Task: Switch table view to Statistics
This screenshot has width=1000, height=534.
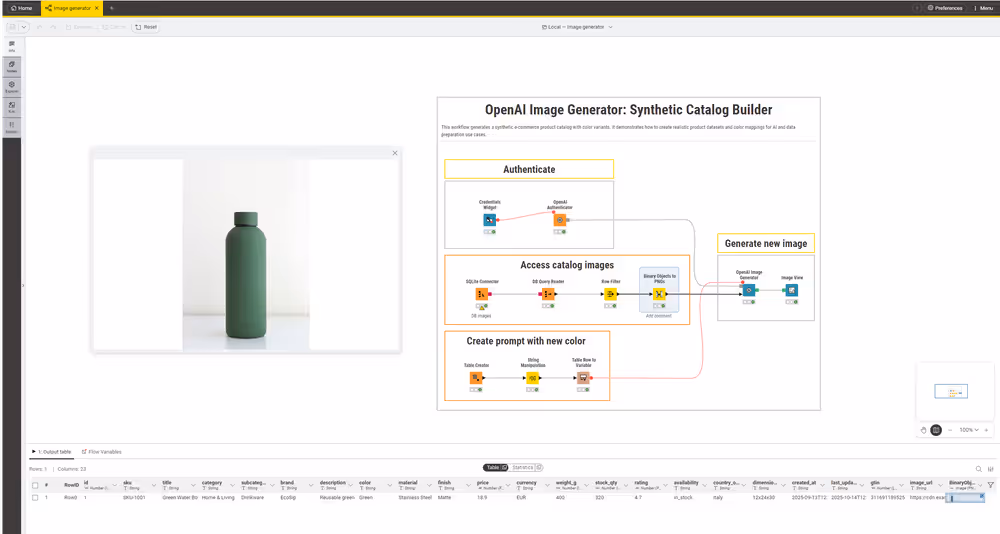Action: [527, 467]
